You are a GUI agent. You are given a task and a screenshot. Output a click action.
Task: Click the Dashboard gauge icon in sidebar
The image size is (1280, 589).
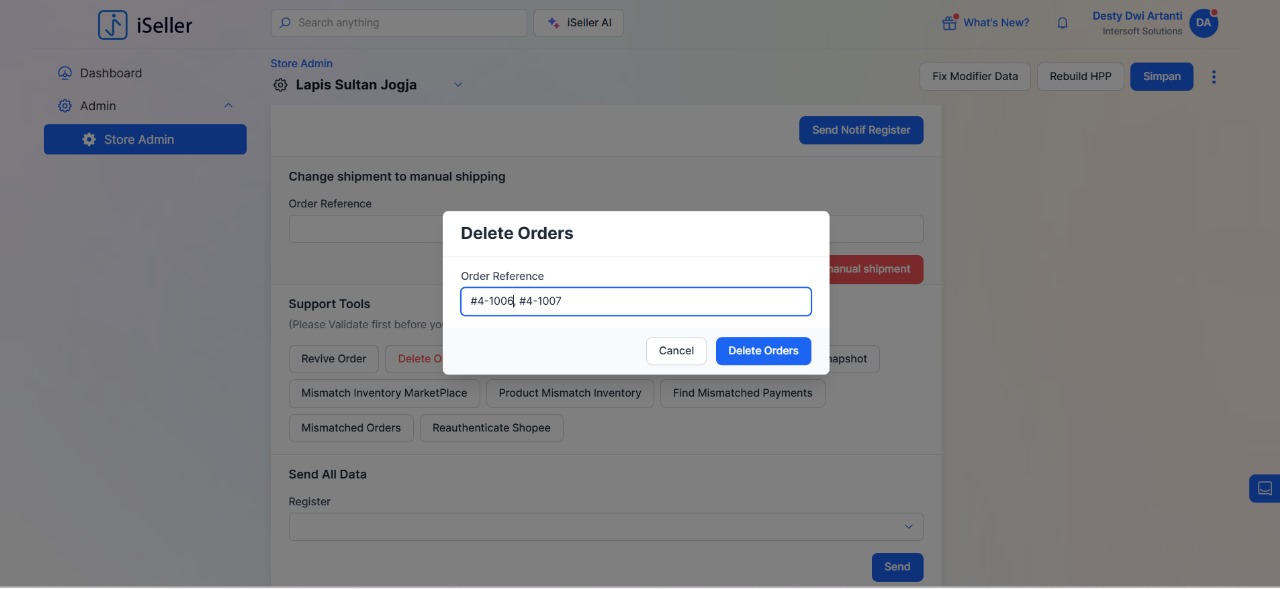pos(65,73)
